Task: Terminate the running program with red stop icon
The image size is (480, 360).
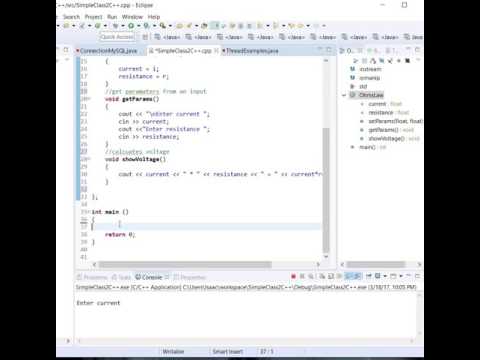Action: click(x=293, y=276)
